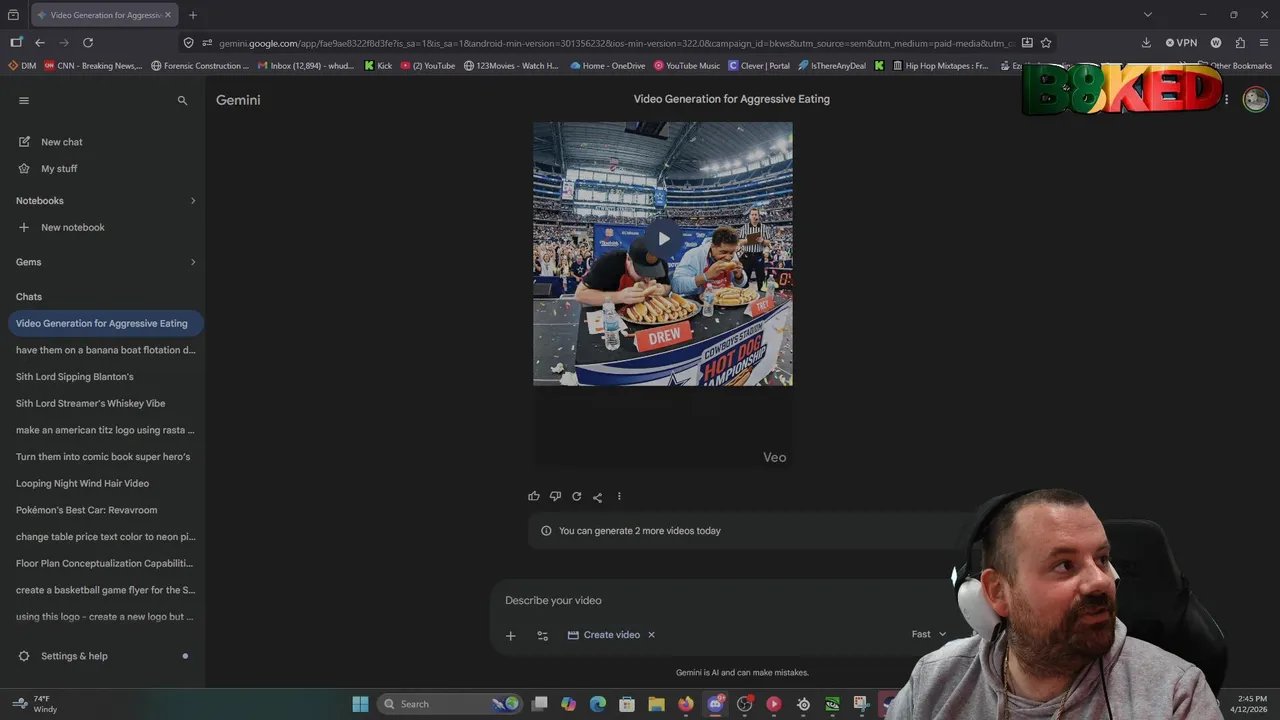Open chat 'create a basketball game flyer'
Viewport: 1280px width, 720px height.
[105, 590]
